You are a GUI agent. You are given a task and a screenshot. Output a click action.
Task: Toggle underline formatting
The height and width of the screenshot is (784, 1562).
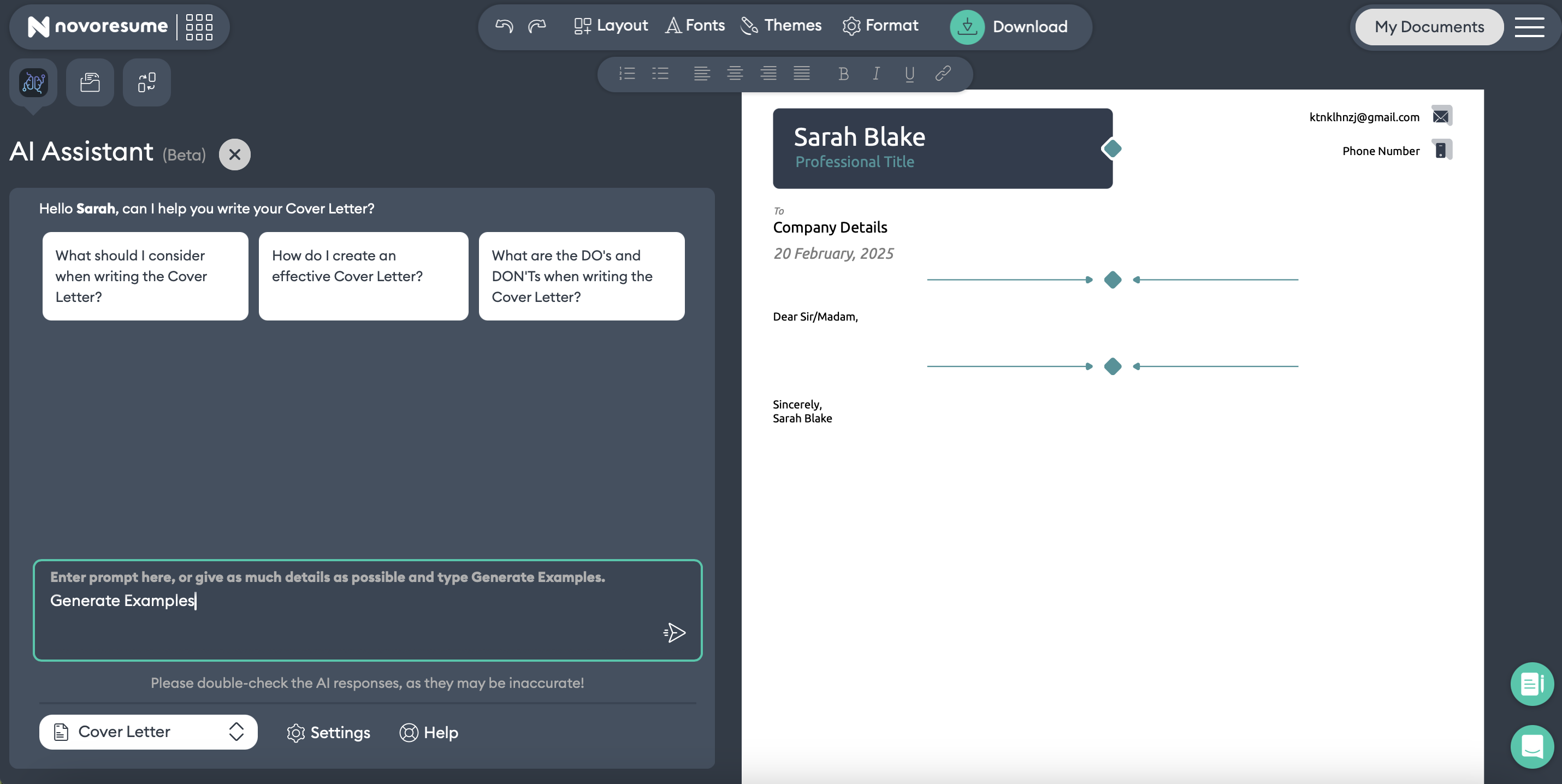[x=909, y=74]
